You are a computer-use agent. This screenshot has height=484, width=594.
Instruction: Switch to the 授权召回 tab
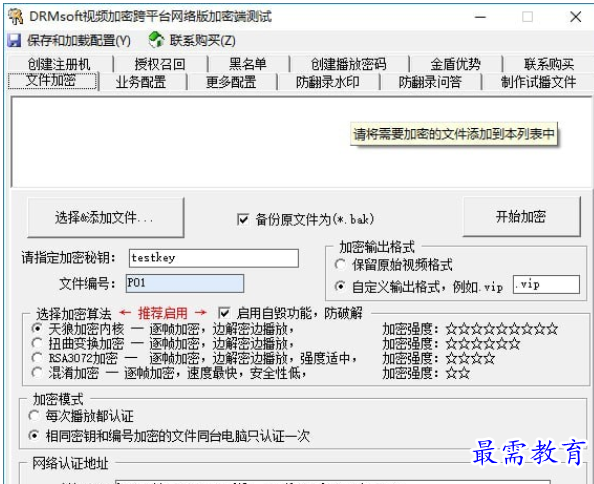click(160, 64)
